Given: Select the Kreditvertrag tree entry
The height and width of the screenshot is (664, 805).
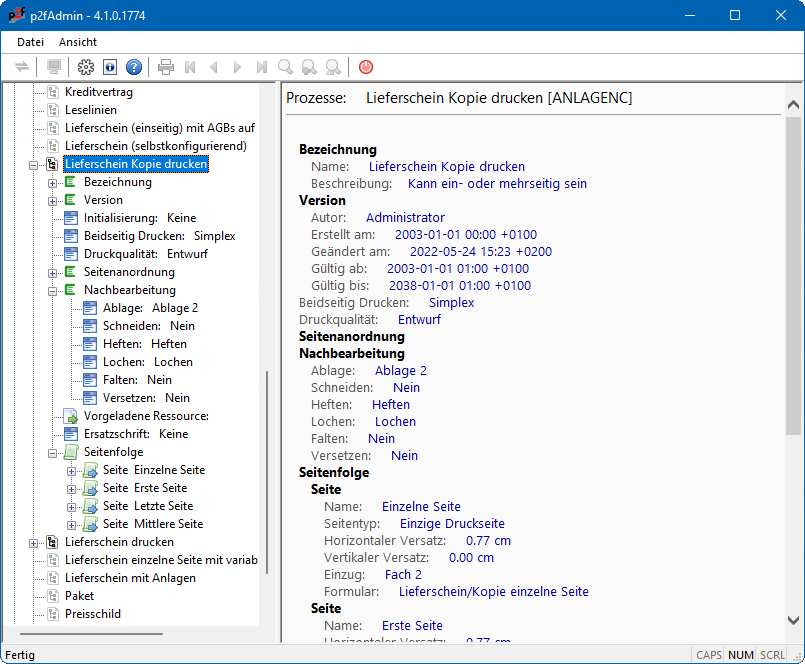Looking at the screenshot, I should pyautogui.click(x=98, y=92).
